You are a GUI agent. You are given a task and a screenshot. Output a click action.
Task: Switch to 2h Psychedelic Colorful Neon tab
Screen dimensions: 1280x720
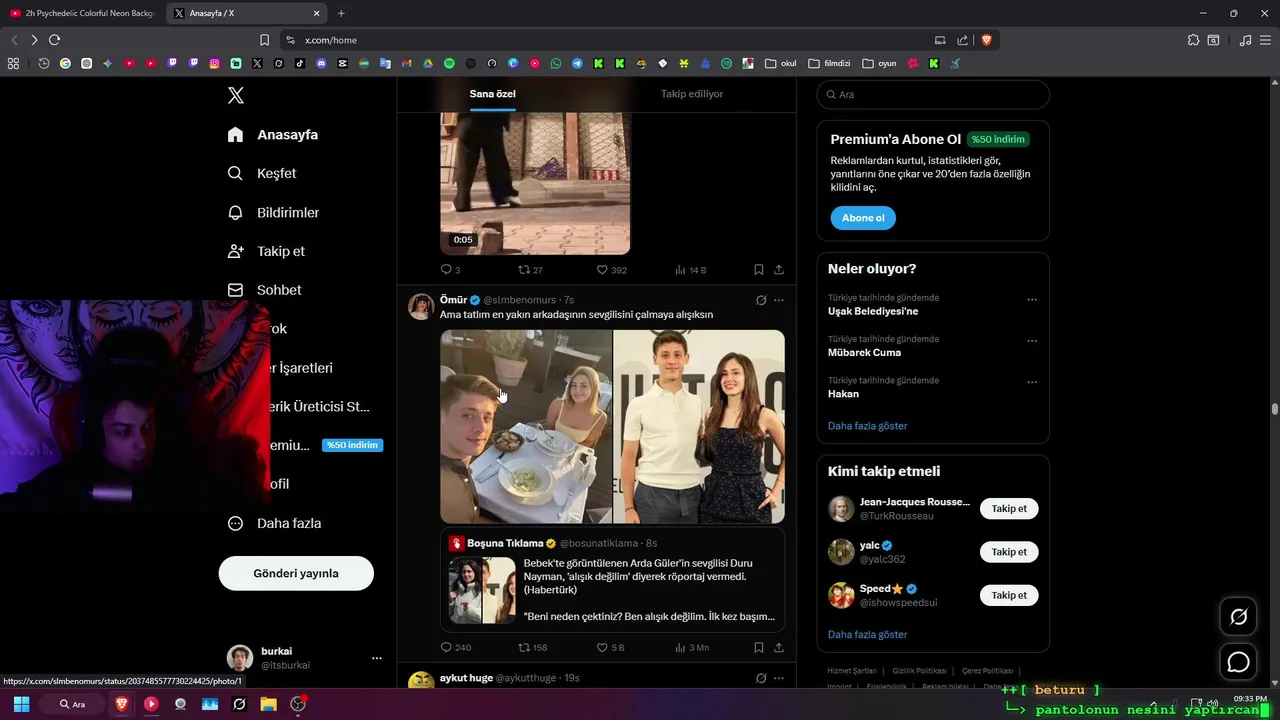click(82, 13)
